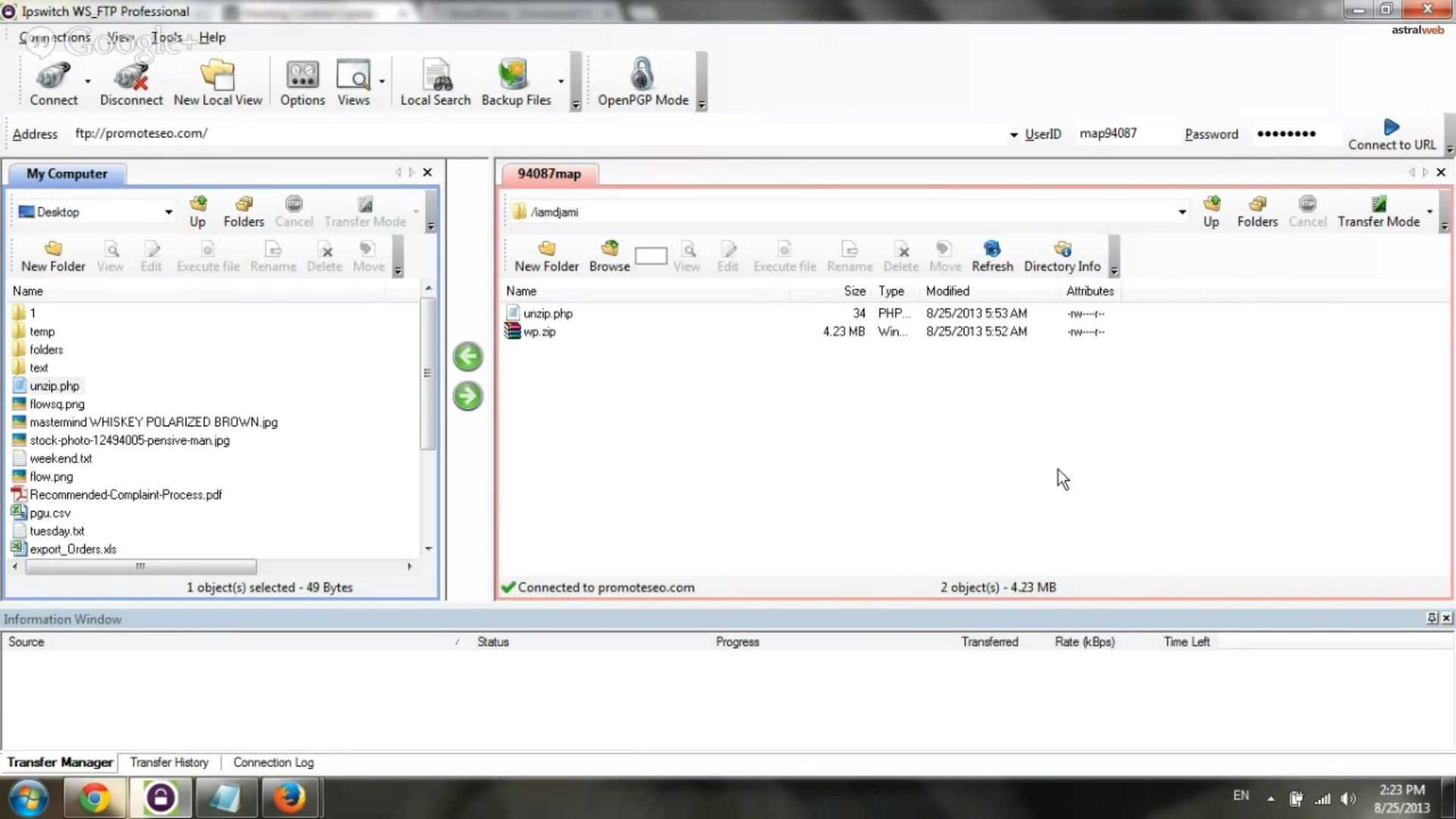Switch to 94087map tab

pyautogui.click(x=549, y=174)
